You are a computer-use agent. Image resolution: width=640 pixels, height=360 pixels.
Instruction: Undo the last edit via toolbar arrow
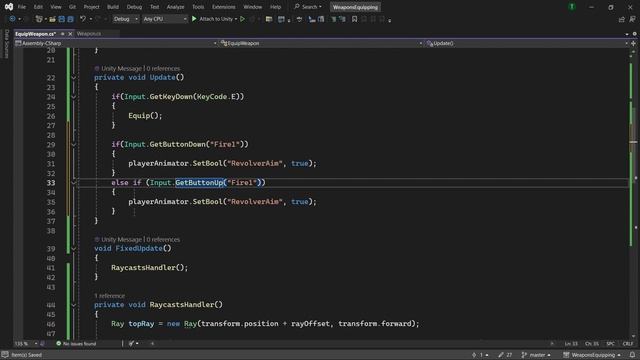[83, 19]
